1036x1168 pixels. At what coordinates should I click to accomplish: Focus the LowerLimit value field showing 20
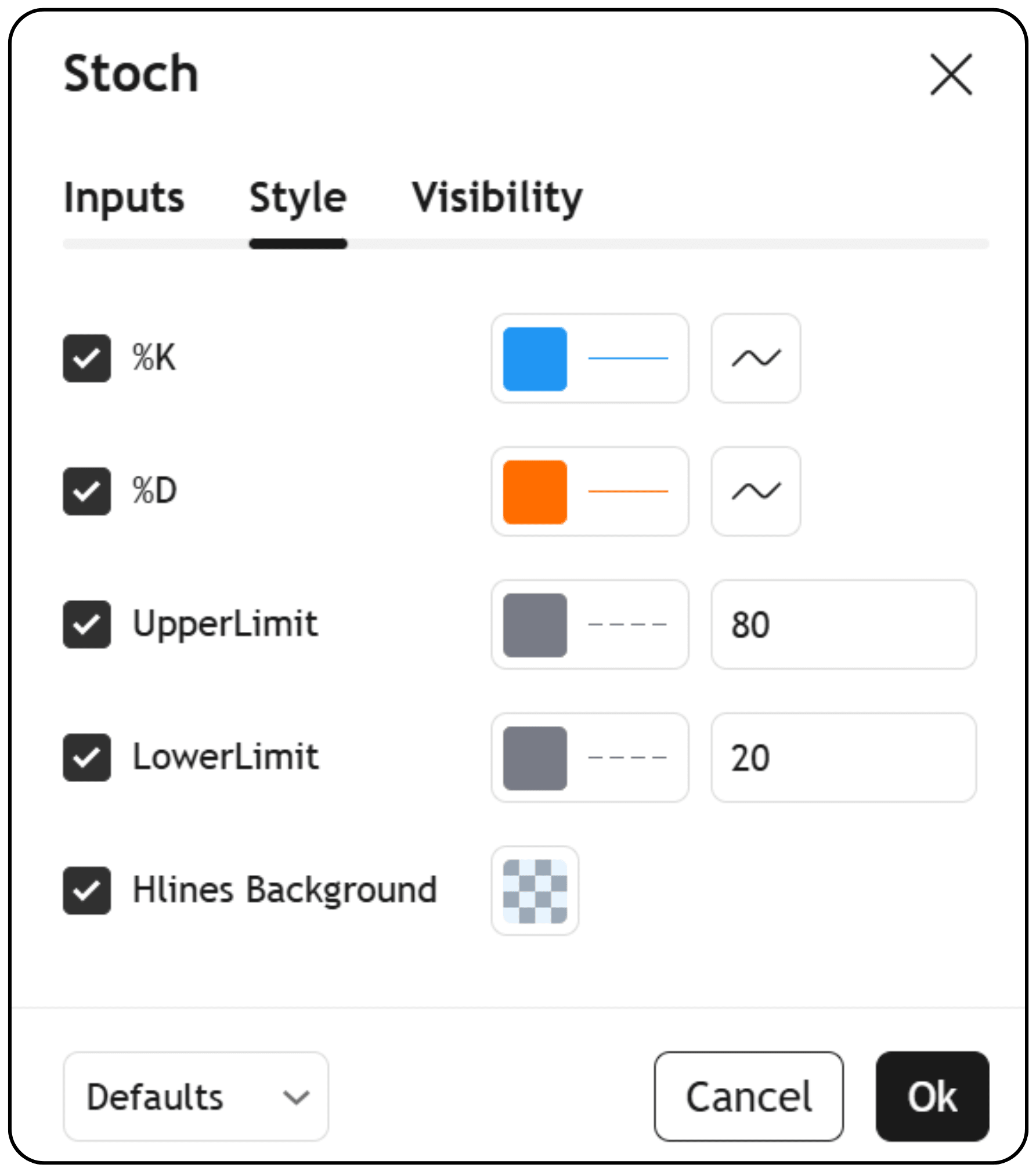point(843,757)
